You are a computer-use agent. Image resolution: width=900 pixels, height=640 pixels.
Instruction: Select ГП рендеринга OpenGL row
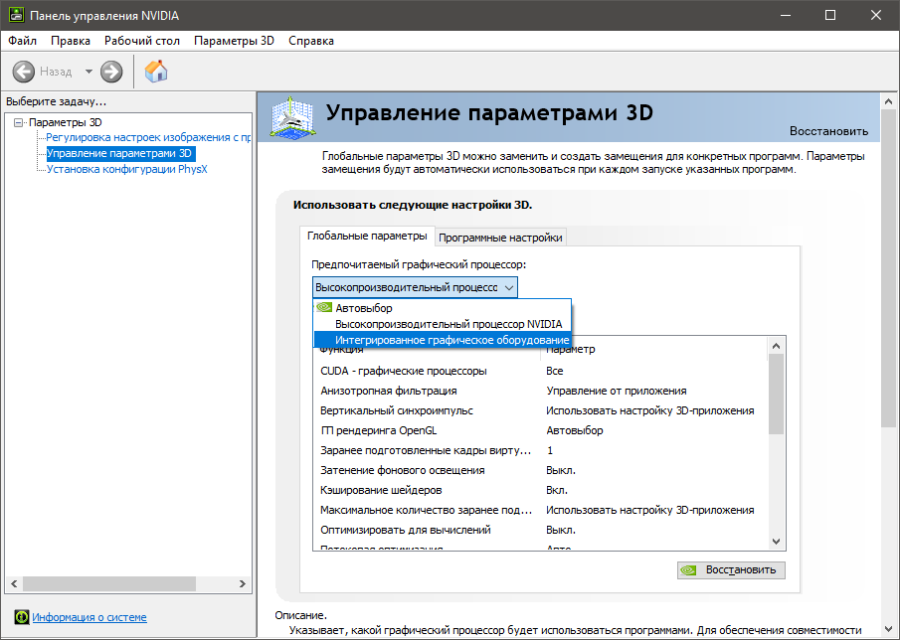540,430
